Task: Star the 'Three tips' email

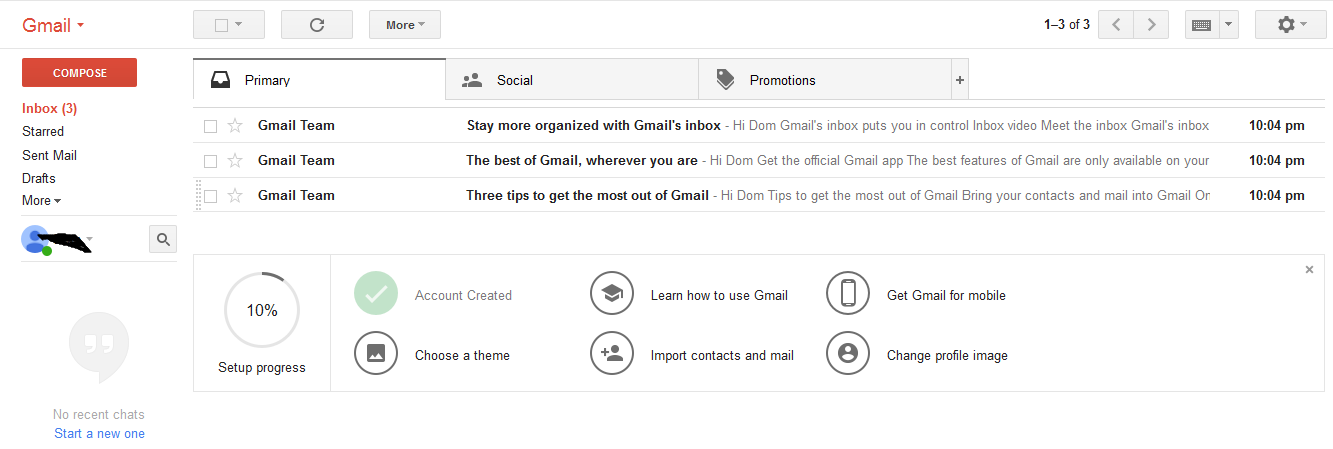Action: (235, 195)
